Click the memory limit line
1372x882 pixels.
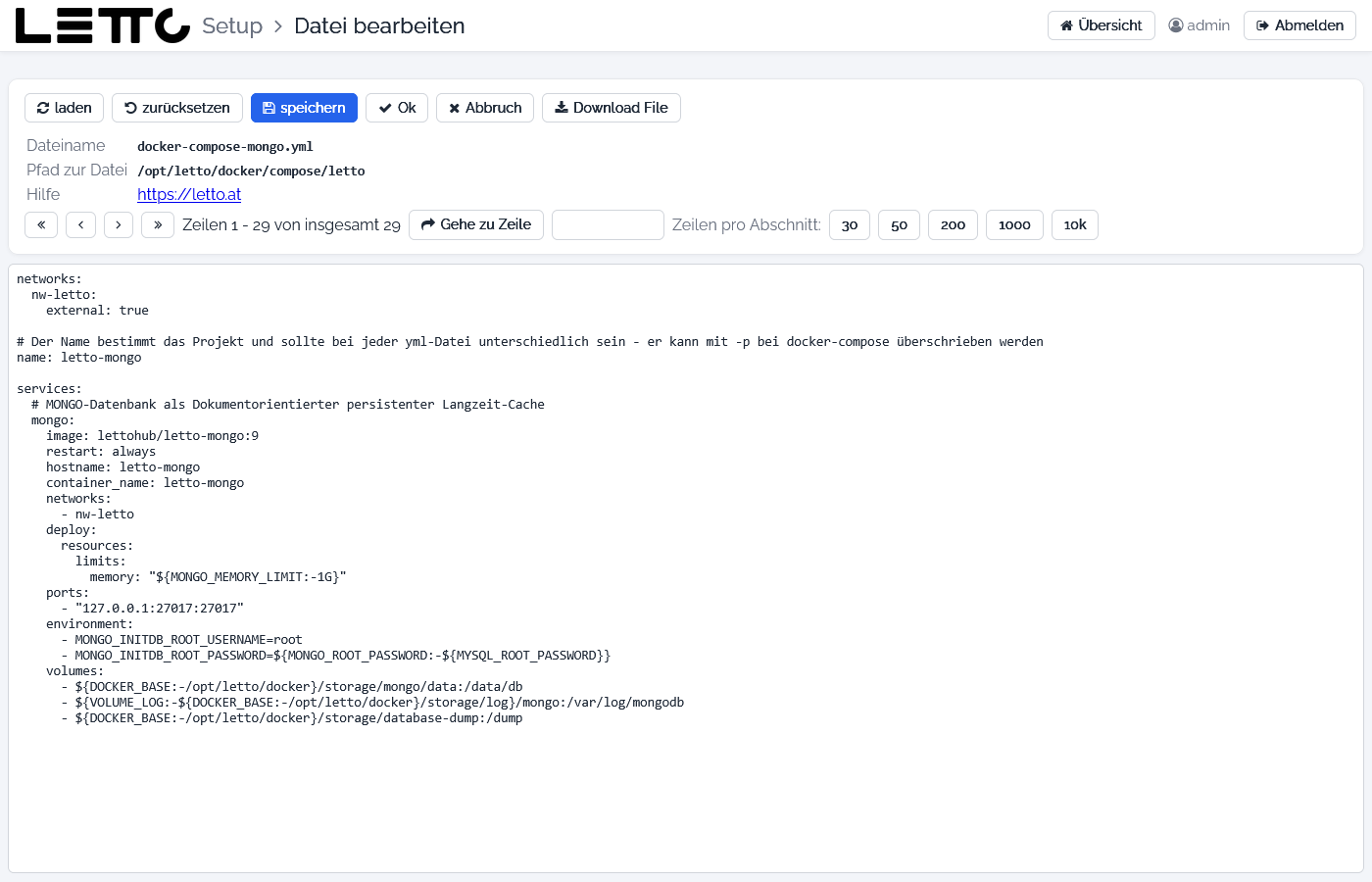pyautogui.click(x=218, y=577)
